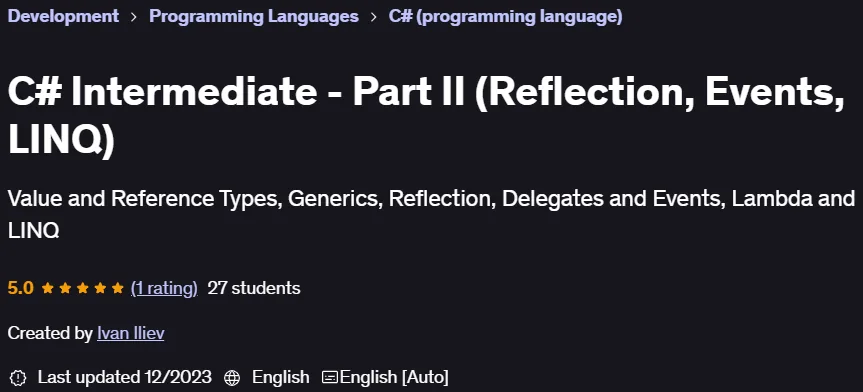Image resolution: width=863 pixels, height=392 pixels.
Task: Click the Last updated 12/2023 text
Action: (124, 377)
